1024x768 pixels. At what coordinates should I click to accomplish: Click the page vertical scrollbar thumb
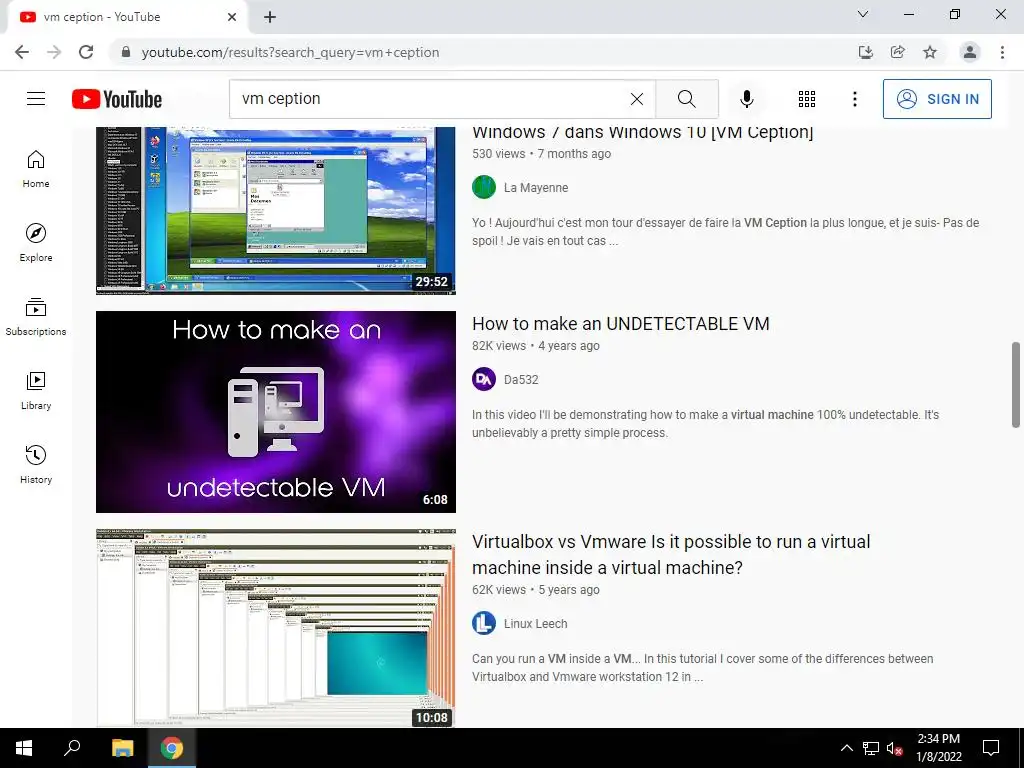1016,385
